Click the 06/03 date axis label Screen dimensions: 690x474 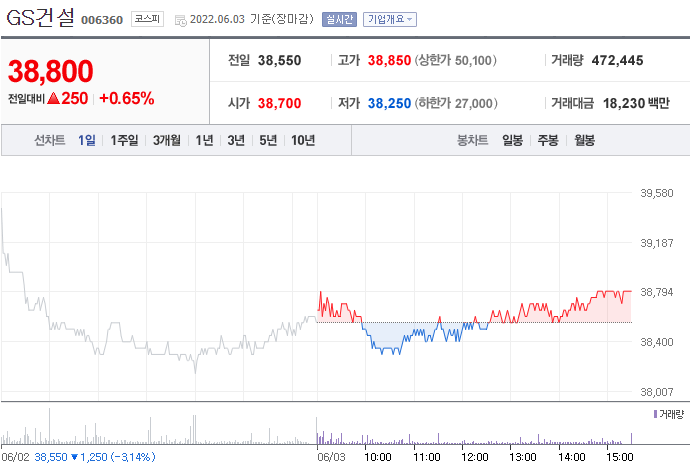[x=331, y=457]
